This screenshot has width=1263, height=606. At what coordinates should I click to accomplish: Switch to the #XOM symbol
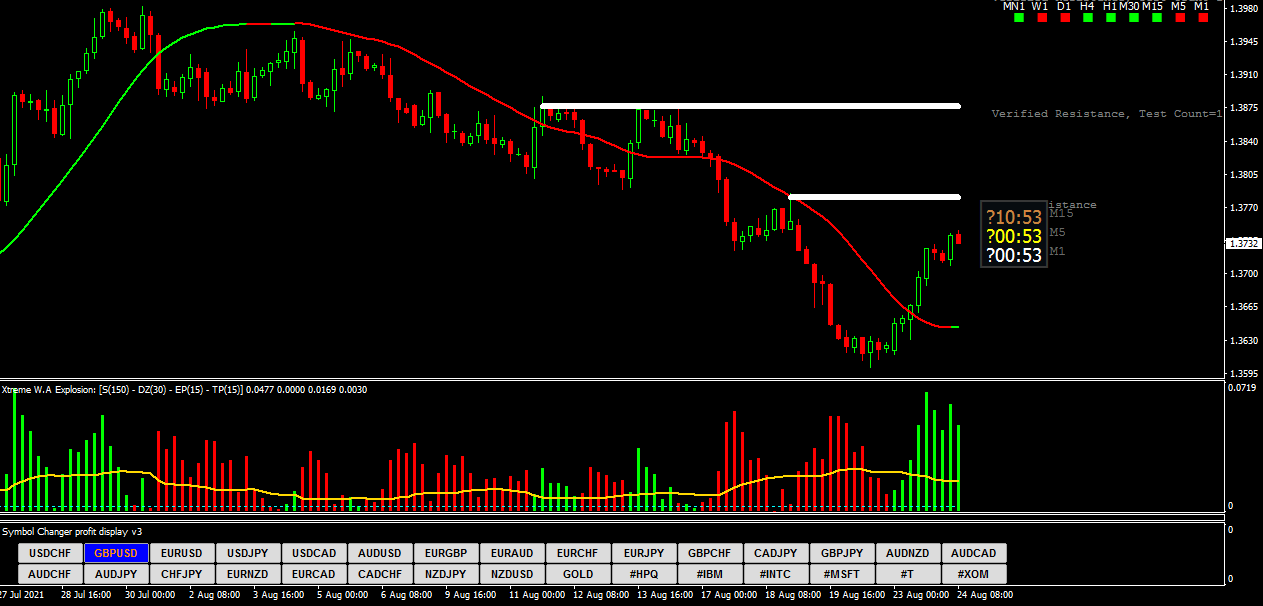pyautogui.click(x=974, y=574)
